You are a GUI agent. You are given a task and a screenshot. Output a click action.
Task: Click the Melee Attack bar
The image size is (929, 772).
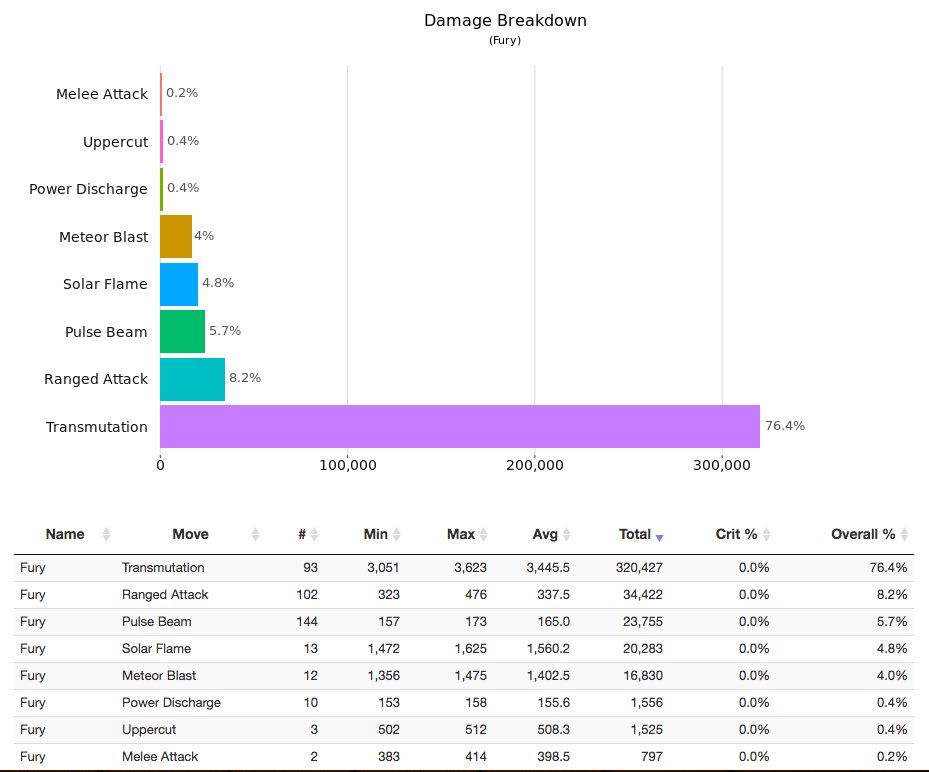tap(160, 94)
